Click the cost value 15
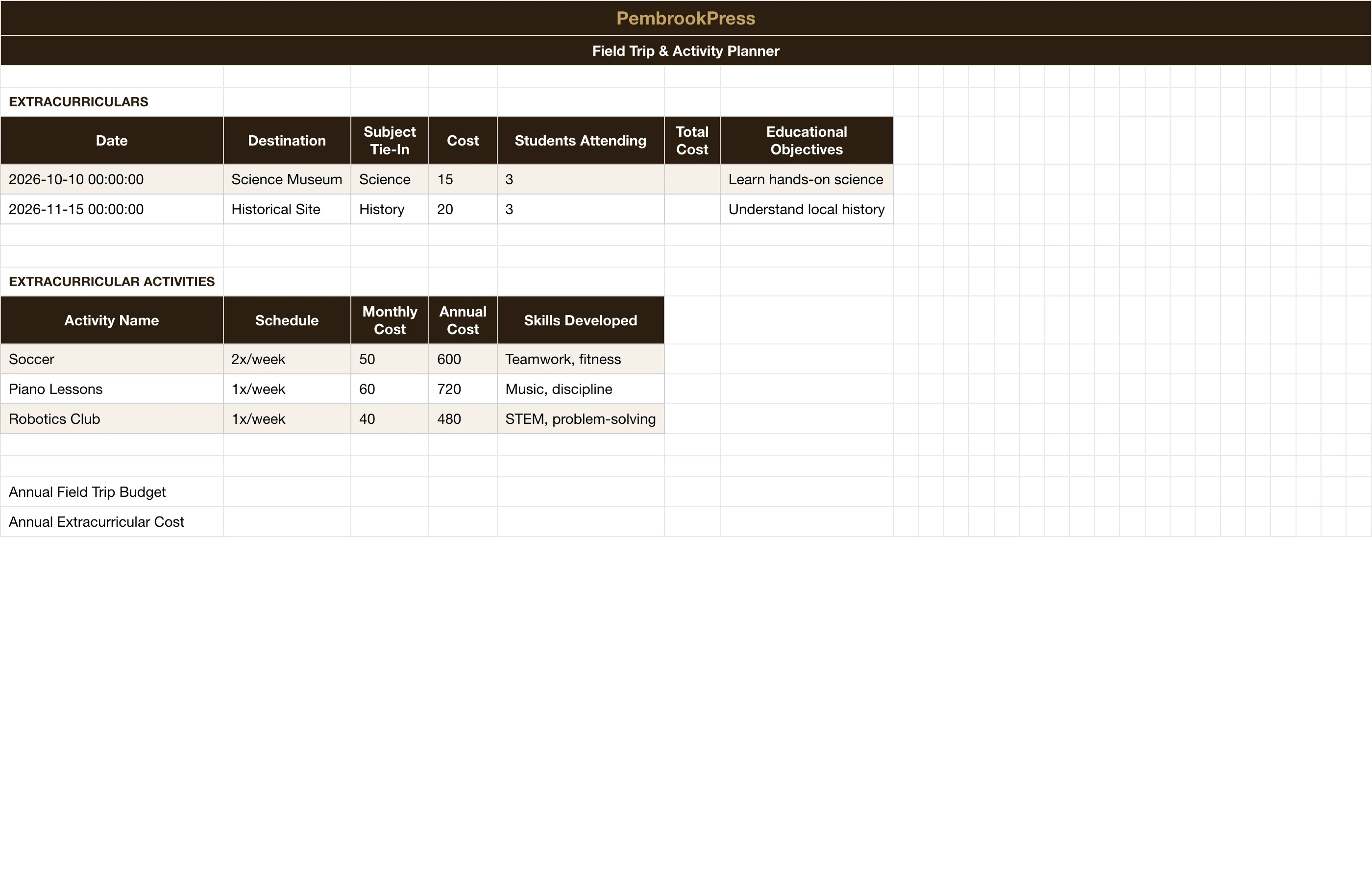 tap(463, 179)
